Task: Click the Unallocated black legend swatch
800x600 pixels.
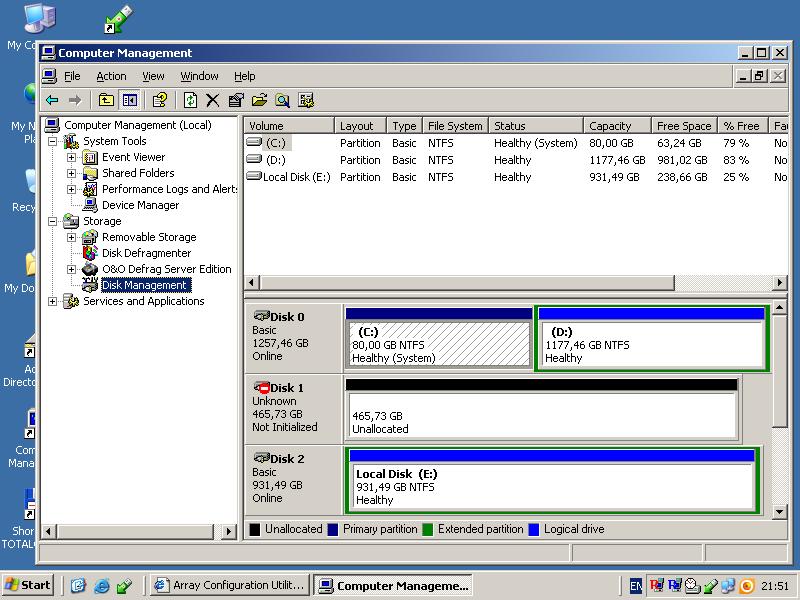Action: click(255, 530)
